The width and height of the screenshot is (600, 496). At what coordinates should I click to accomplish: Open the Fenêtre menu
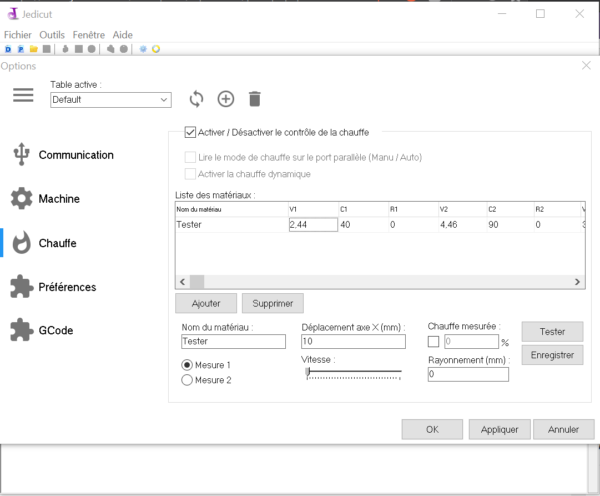click(x=89, y=35)
